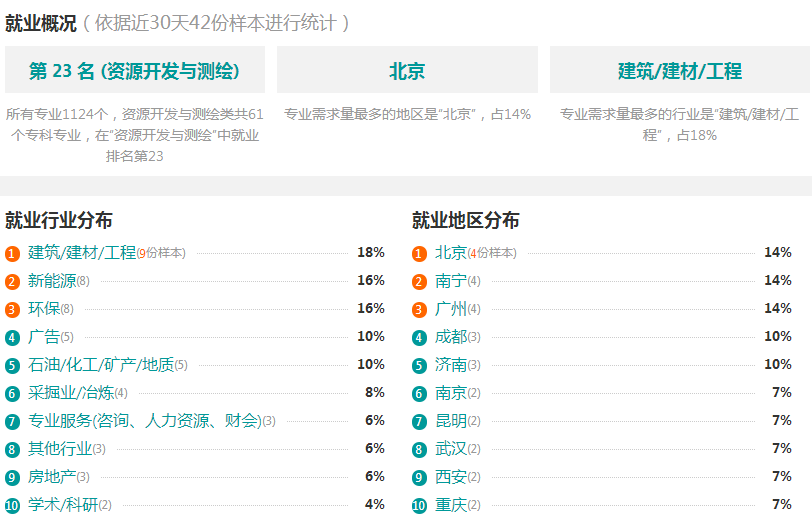Click the 9份样本 count after 建筑/建材/工程

coord(161,253)
